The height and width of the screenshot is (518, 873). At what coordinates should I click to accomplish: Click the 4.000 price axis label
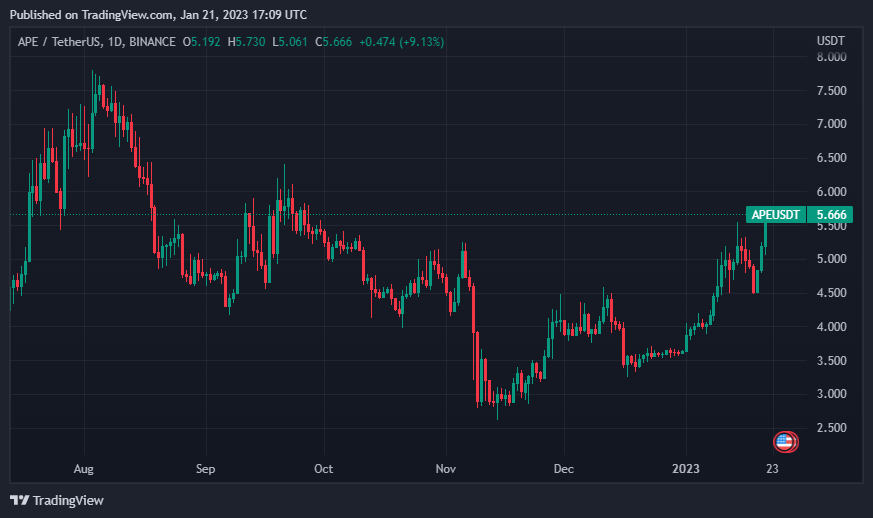click(831, 326)
